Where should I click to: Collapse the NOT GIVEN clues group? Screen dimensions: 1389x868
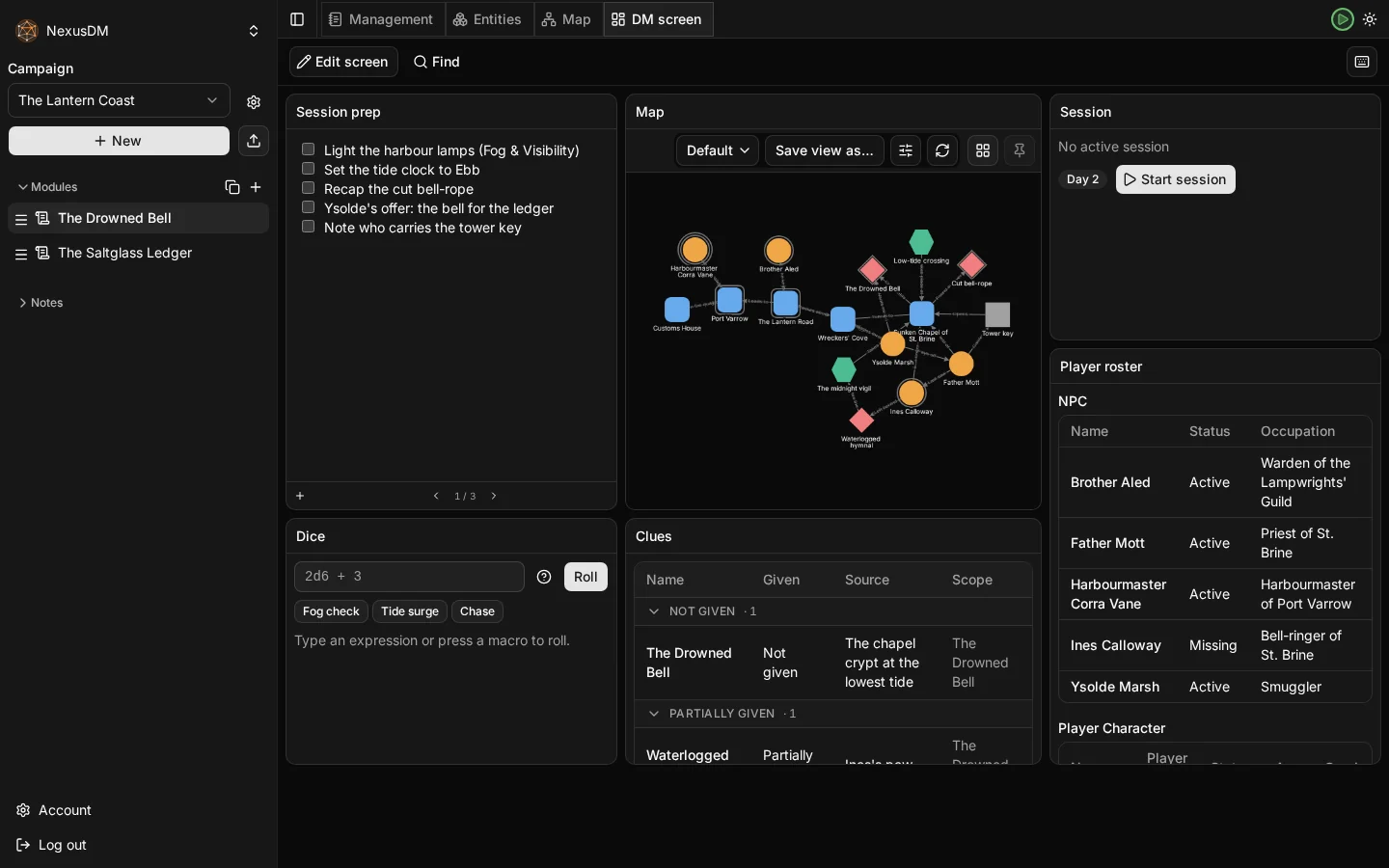[x=654, y=611]
